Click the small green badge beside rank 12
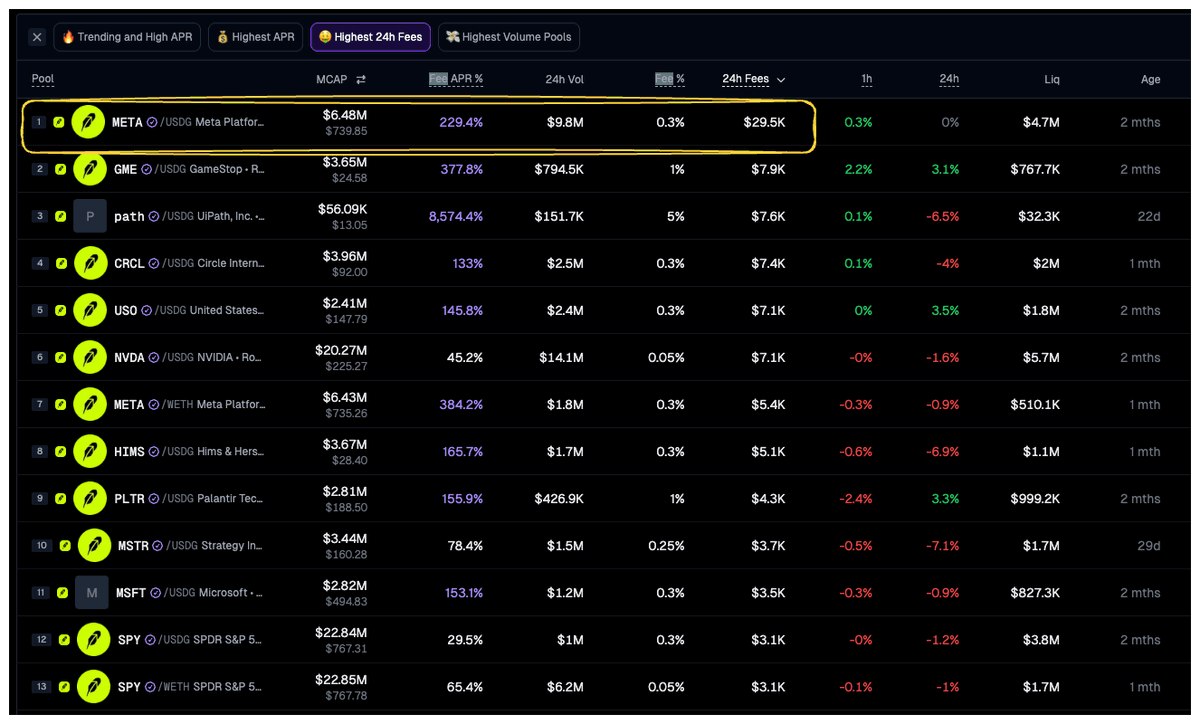Screen dimensions: 1200x724 point(65,640)
